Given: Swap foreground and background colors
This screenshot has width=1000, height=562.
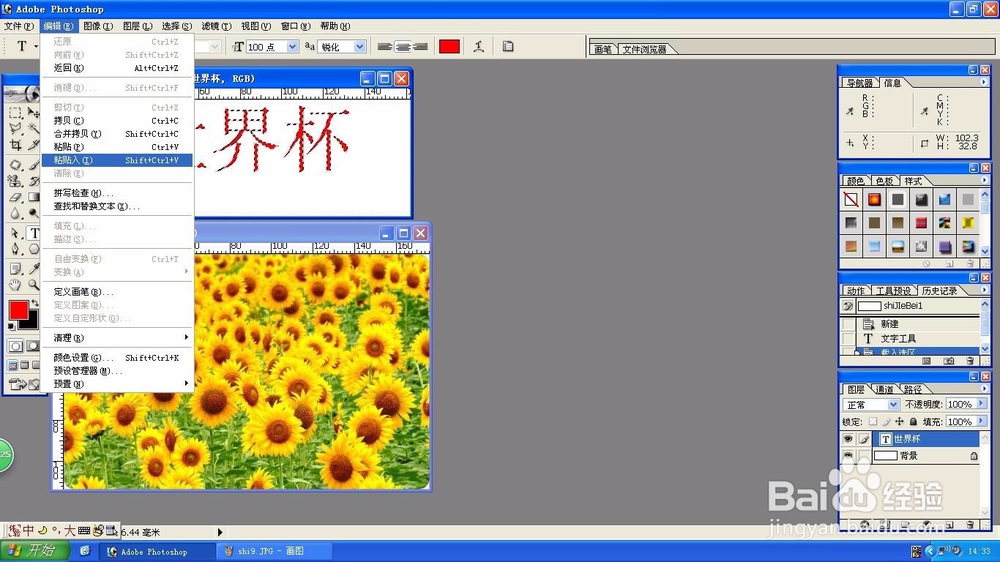Looking at the screenshot, I should (x=34, y=302).
